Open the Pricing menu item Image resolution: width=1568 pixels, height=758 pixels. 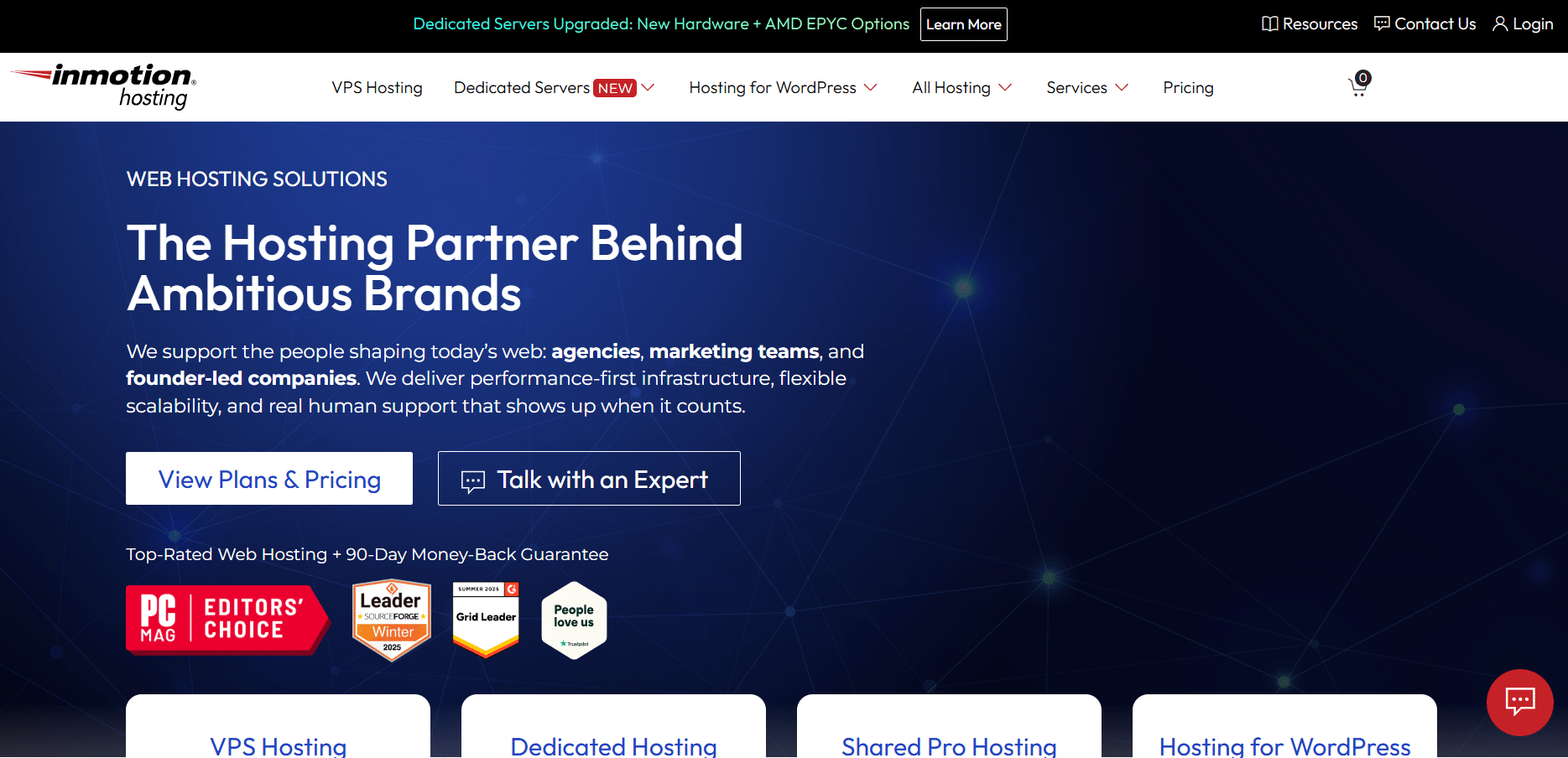pos(1188,87)
